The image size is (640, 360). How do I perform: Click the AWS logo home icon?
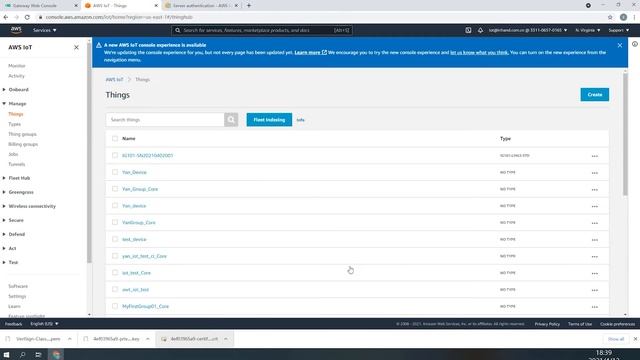tap(16, 30)
